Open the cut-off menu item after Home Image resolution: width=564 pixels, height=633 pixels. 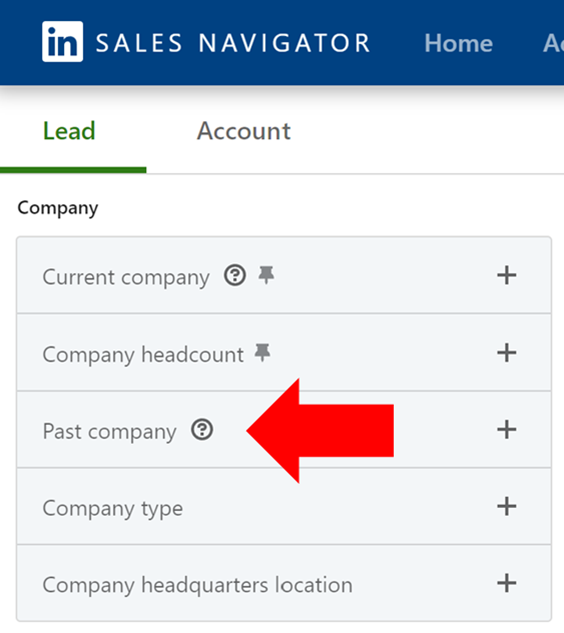[x=554, y=43]
